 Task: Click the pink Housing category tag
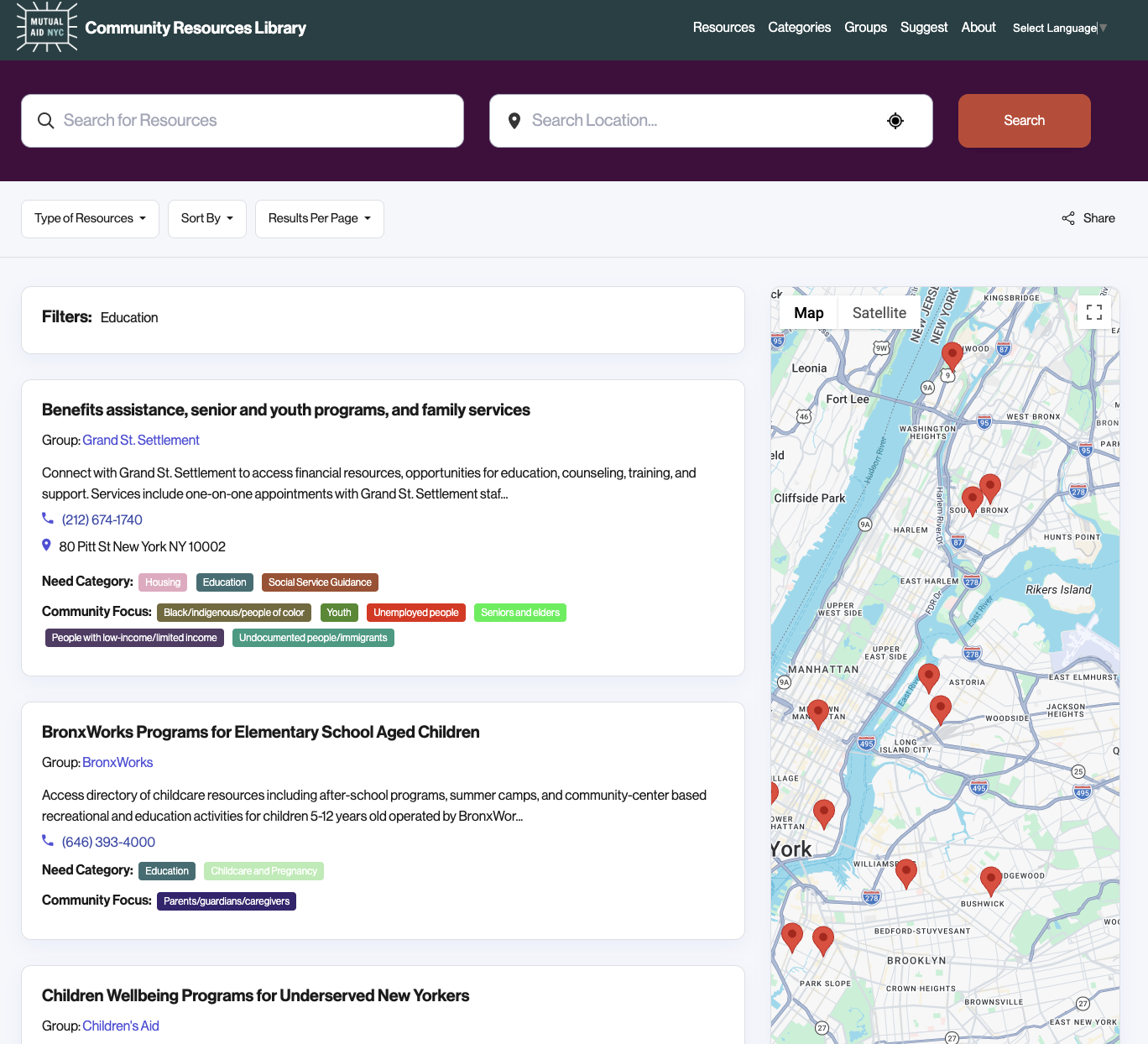point(163,582)
